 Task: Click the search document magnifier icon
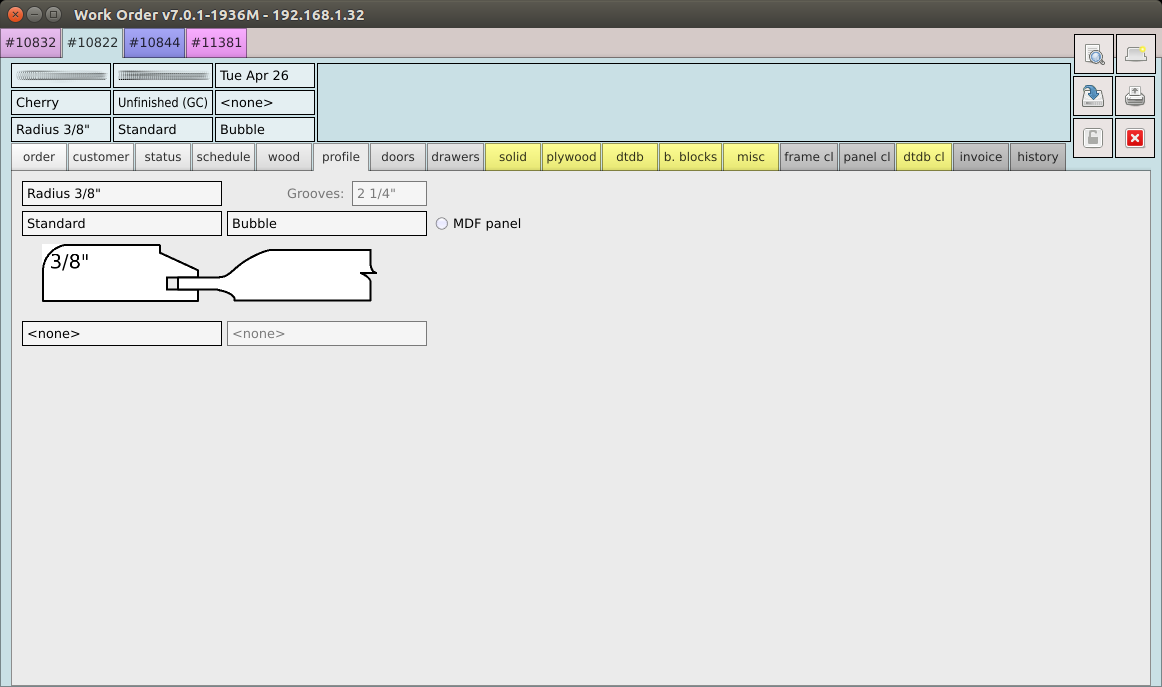(x=1093, y=55)
